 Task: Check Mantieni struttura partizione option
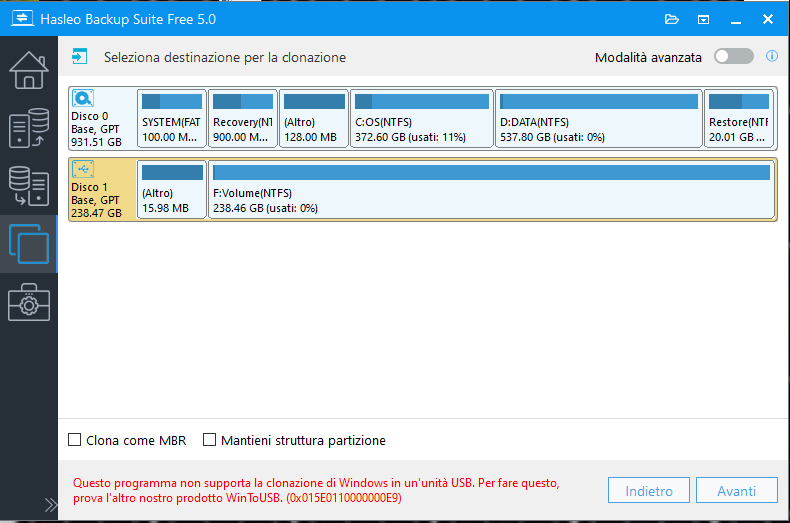tap(209, 440)
